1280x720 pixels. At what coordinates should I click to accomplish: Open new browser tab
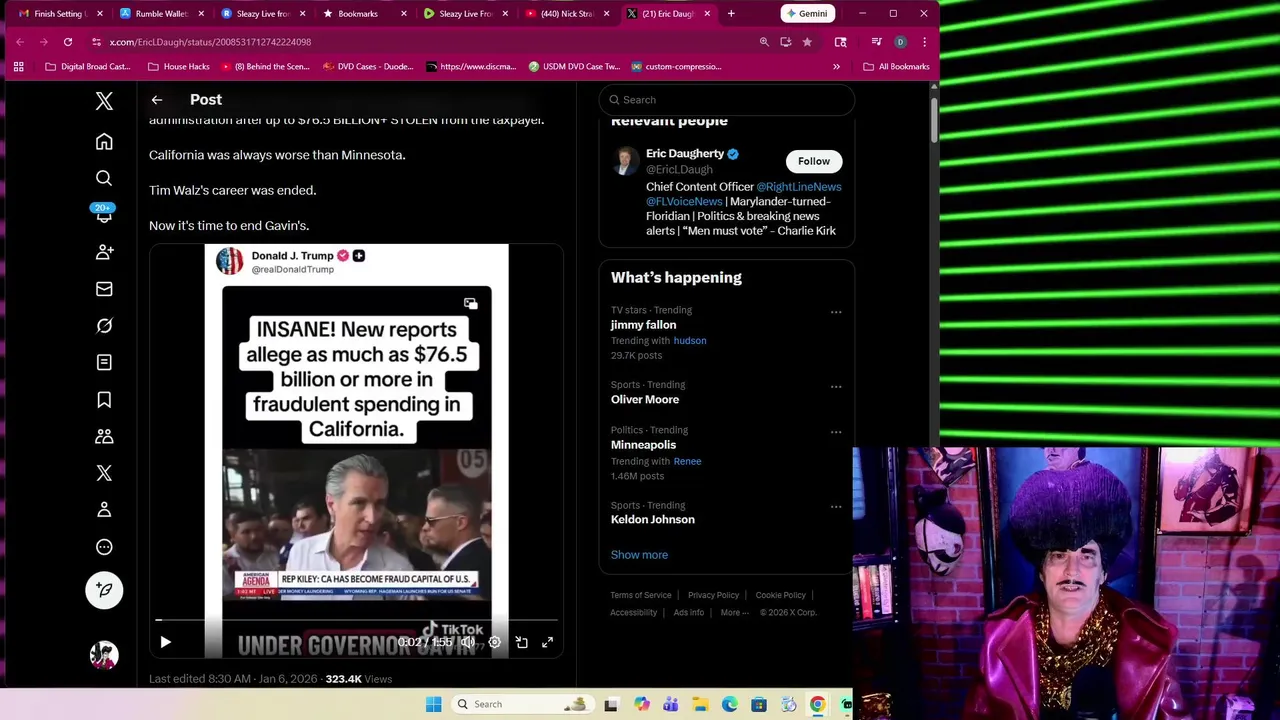[731, 14]
